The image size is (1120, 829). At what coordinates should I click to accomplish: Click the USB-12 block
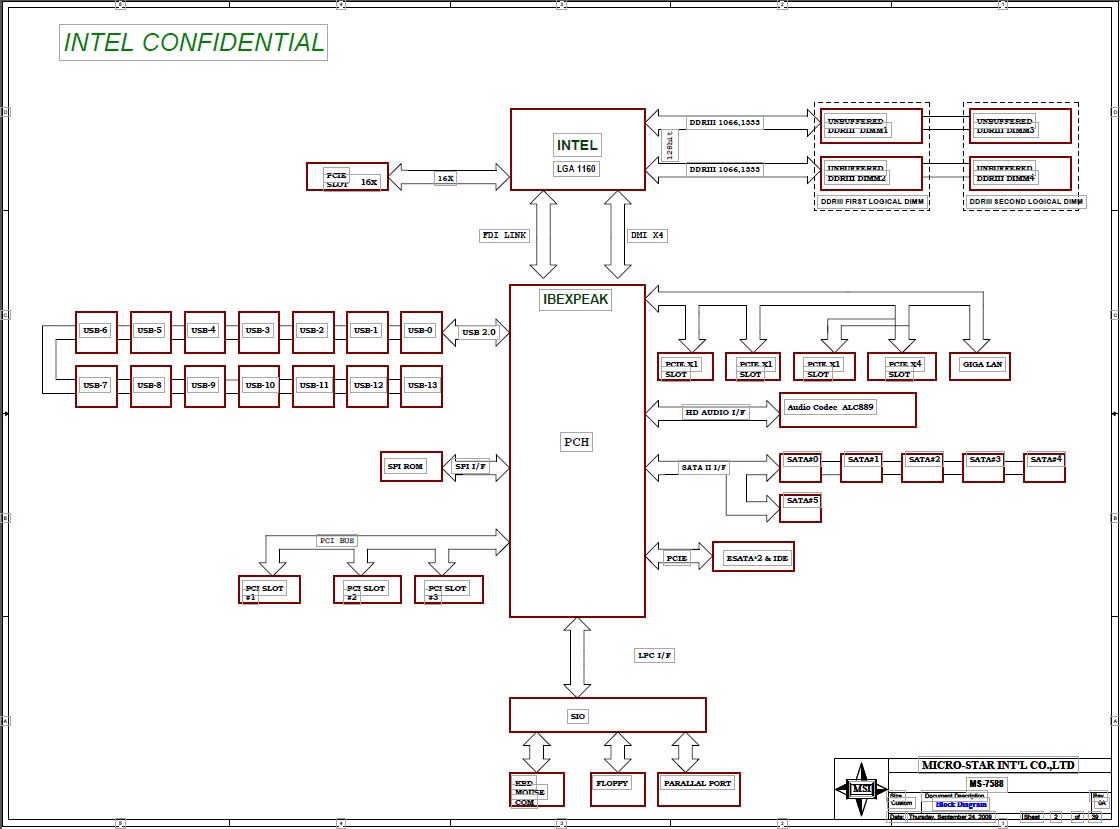(x=367, y=386)
